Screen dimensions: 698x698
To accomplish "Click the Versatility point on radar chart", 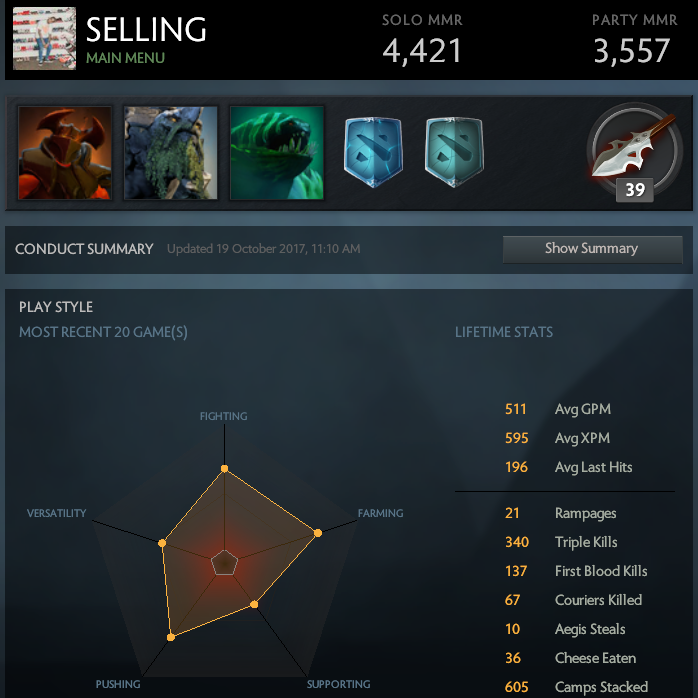I will pyautogui.click(x=162, y=543).
